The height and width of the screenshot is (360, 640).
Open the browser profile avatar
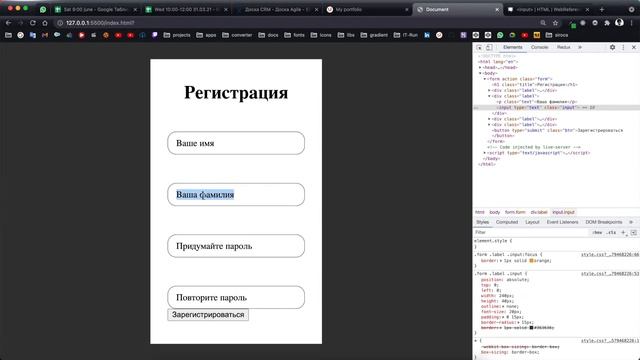(619, 22)
